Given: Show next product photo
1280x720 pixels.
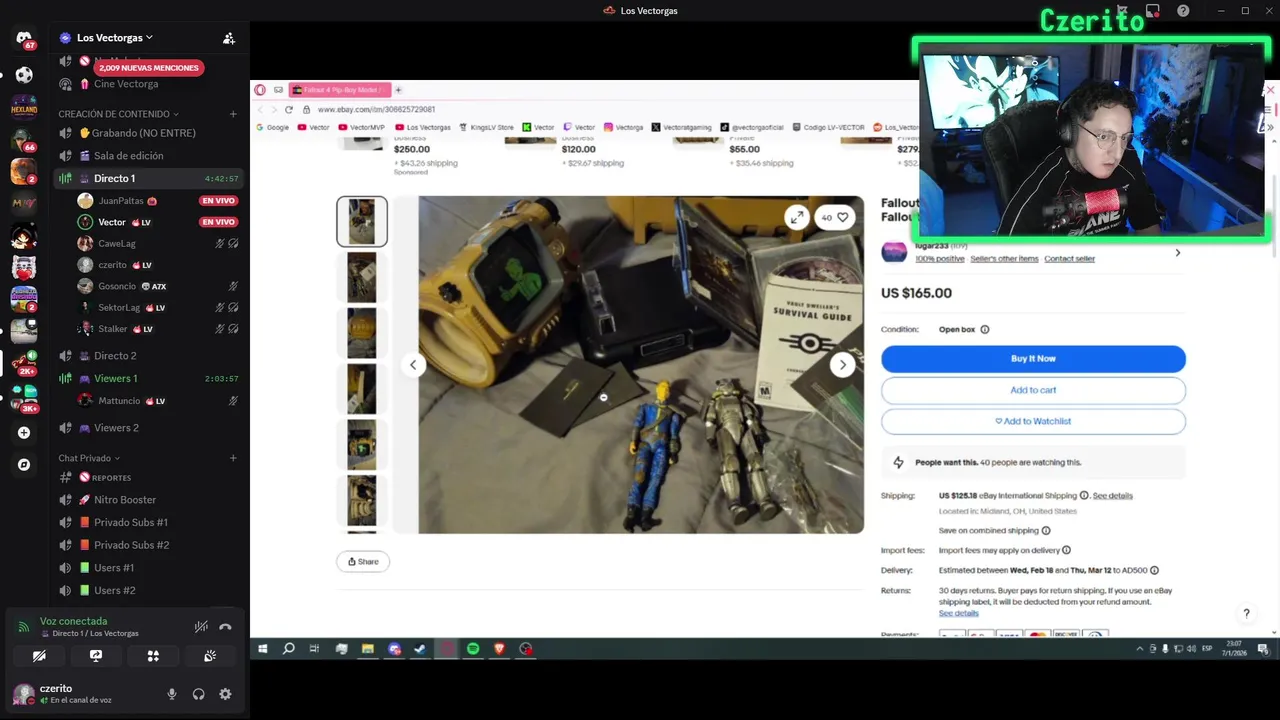Looking at the screenshot, I should coord(843,365).
